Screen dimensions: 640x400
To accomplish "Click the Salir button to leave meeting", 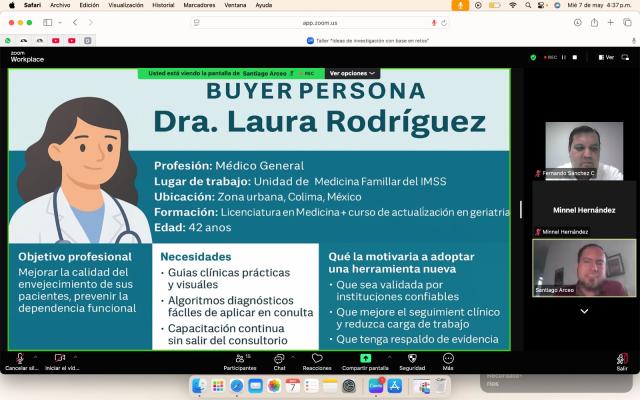I will (622, 359).
